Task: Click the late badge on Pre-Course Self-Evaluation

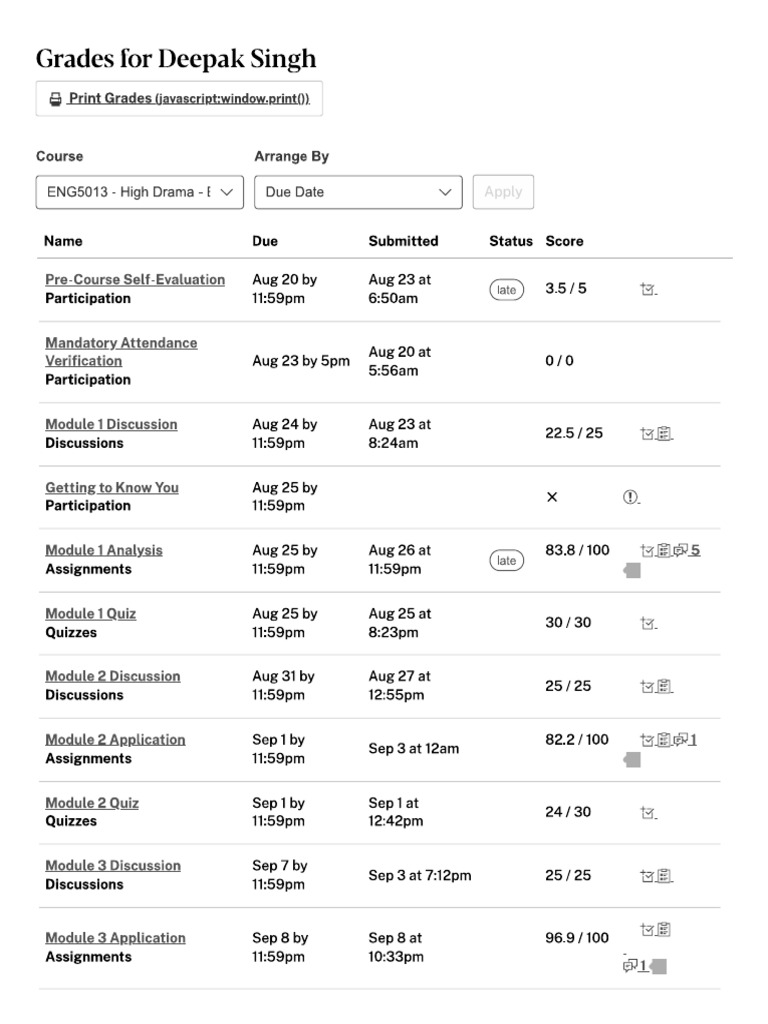Action: pyautogui.click(x=507, y=290)
